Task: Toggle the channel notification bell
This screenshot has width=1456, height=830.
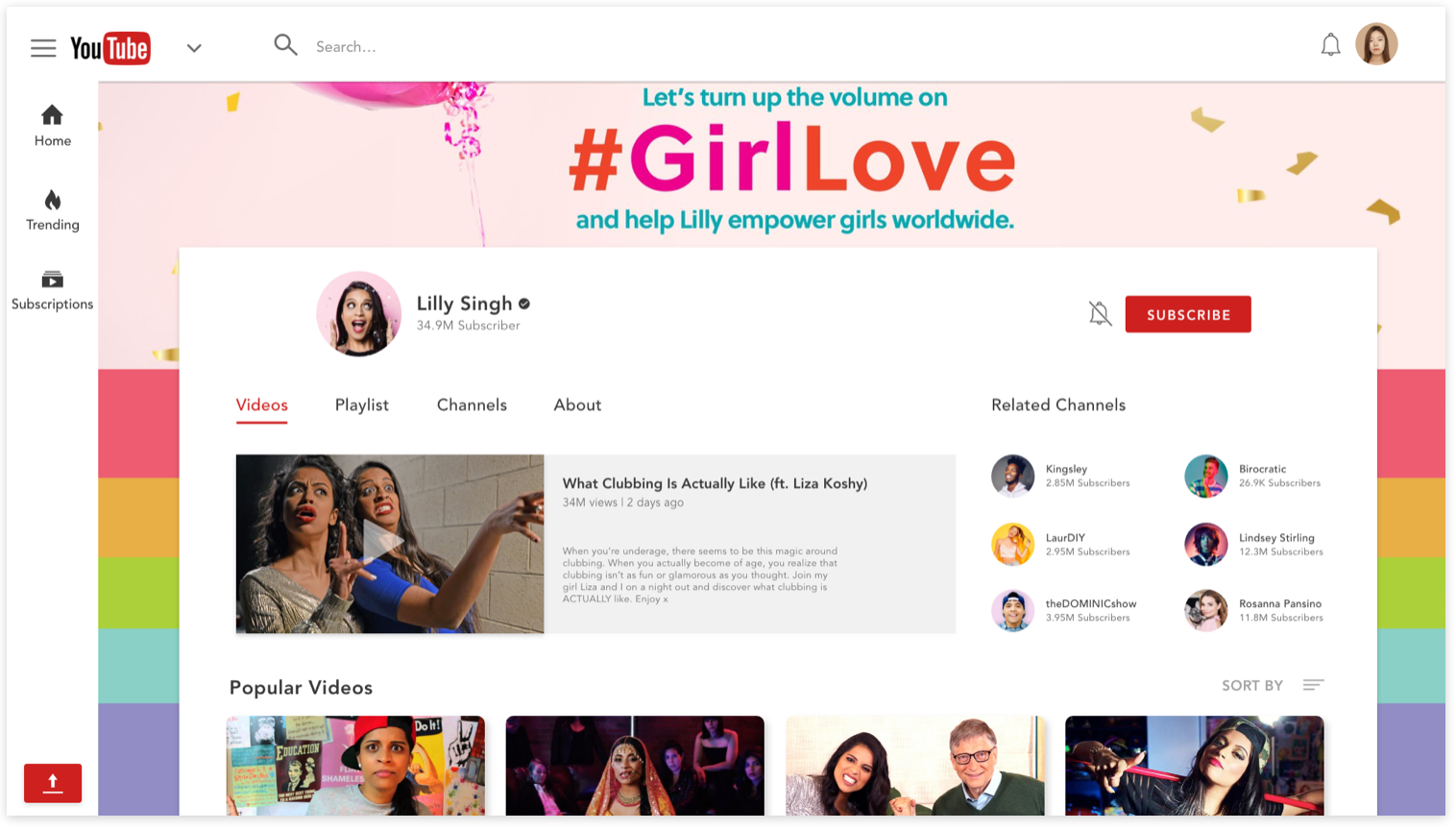Action: [x=1100, y=313]
